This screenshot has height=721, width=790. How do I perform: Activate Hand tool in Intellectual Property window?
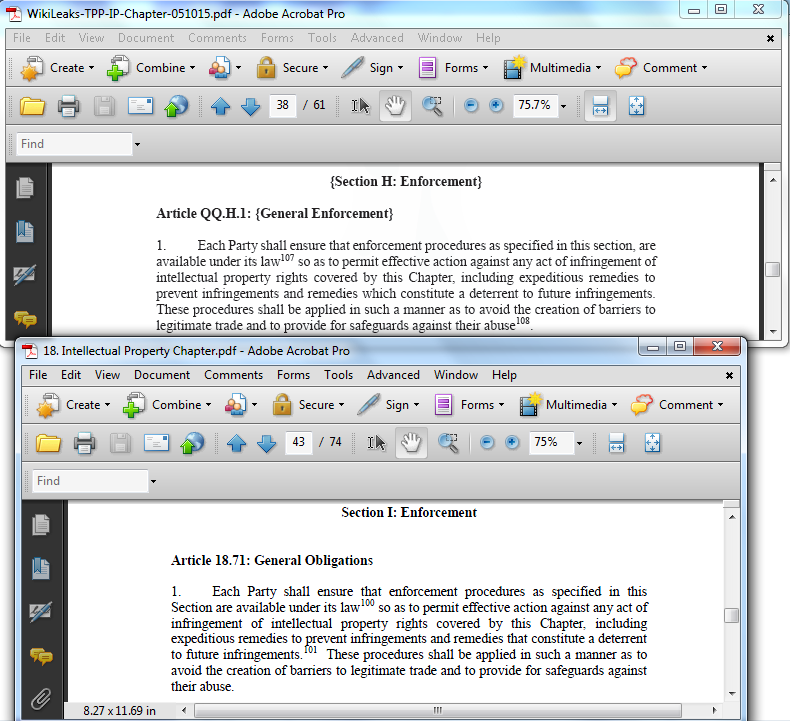412,443
